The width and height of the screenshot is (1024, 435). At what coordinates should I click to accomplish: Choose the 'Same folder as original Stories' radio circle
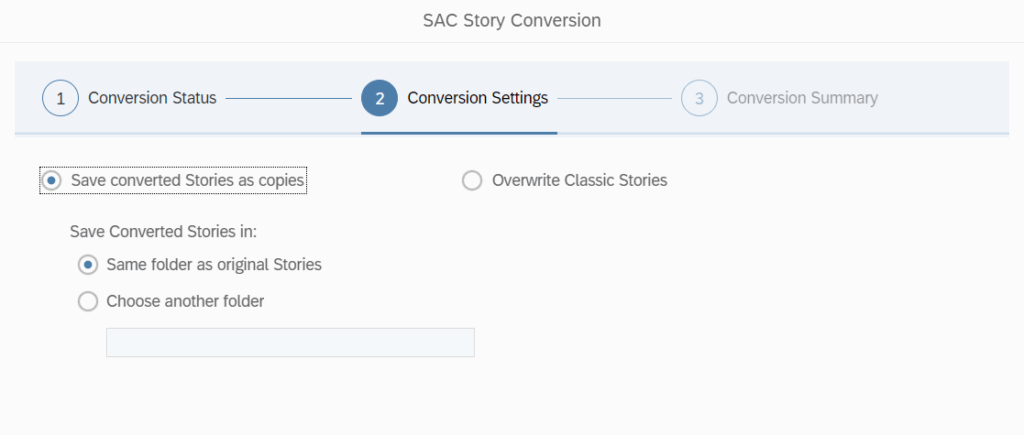[88, 265]
